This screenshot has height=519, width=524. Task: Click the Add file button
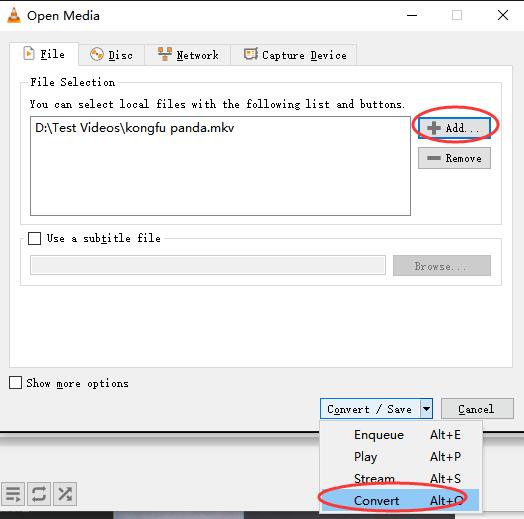pos(454,128)
